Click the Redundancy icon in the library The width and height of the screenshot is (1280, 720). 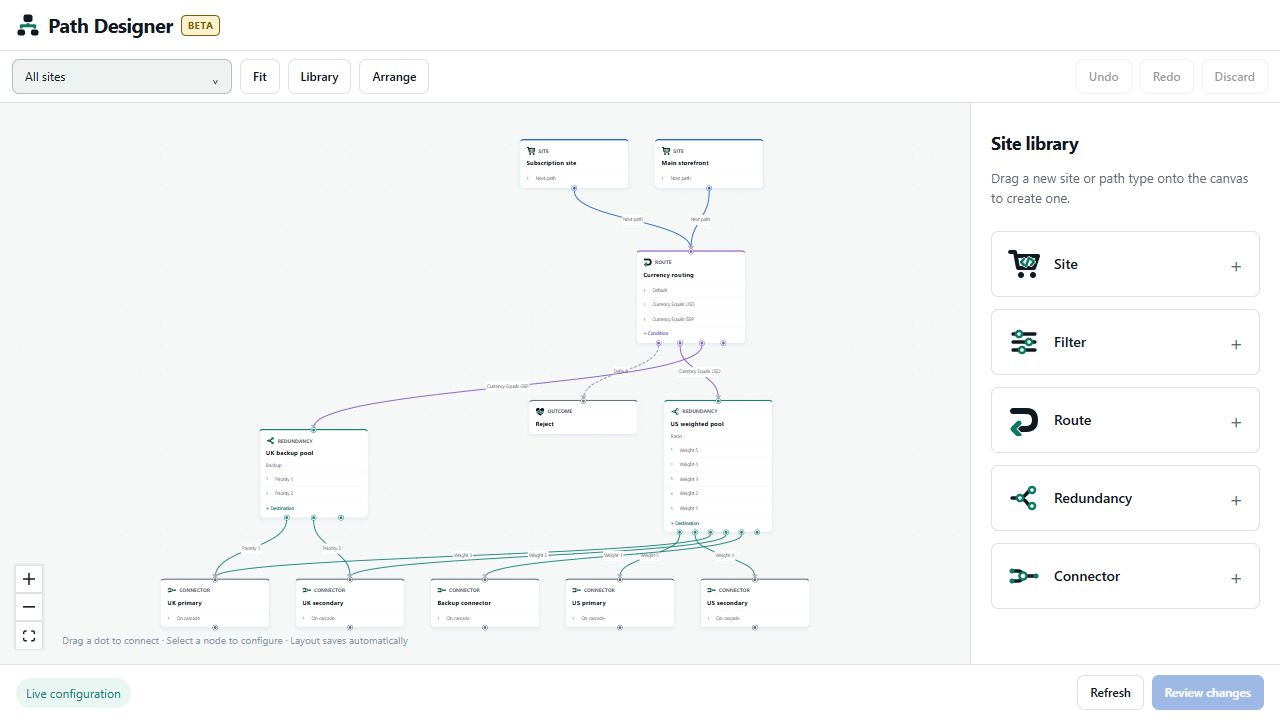point(1024,498)
